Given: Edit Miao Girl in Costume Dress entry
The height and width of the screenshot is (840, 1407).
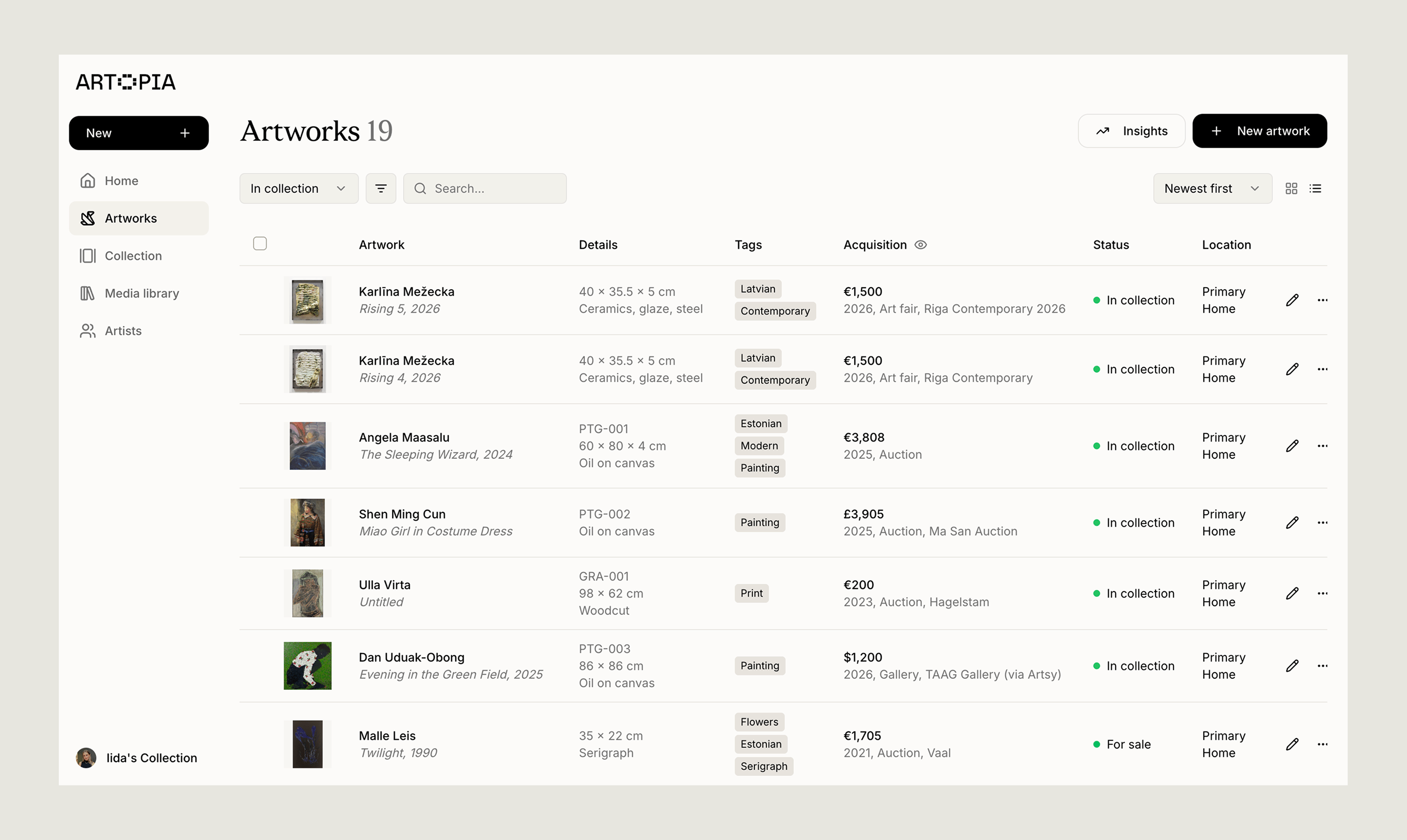Looking at the screenshot, I should click(x=1292, y=522).
